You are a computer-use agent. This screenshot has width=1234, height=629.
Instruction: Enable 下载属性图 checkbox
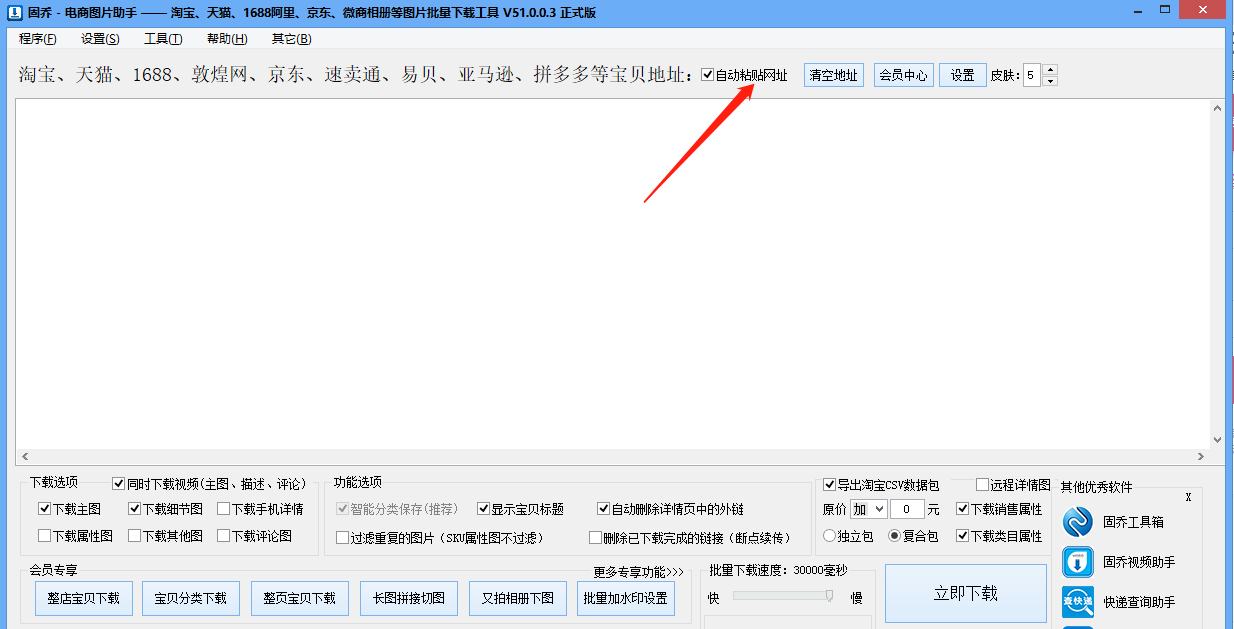[x=44, y=536]
